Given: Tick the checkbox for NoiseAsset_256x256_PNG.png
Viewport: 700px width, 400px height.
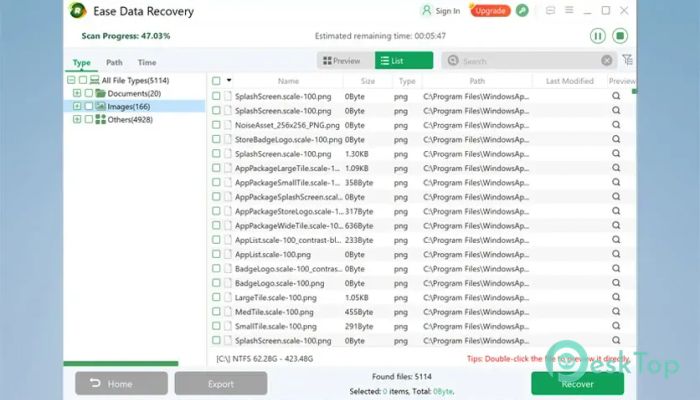Looking at the screenshot, I should [217, 125].
